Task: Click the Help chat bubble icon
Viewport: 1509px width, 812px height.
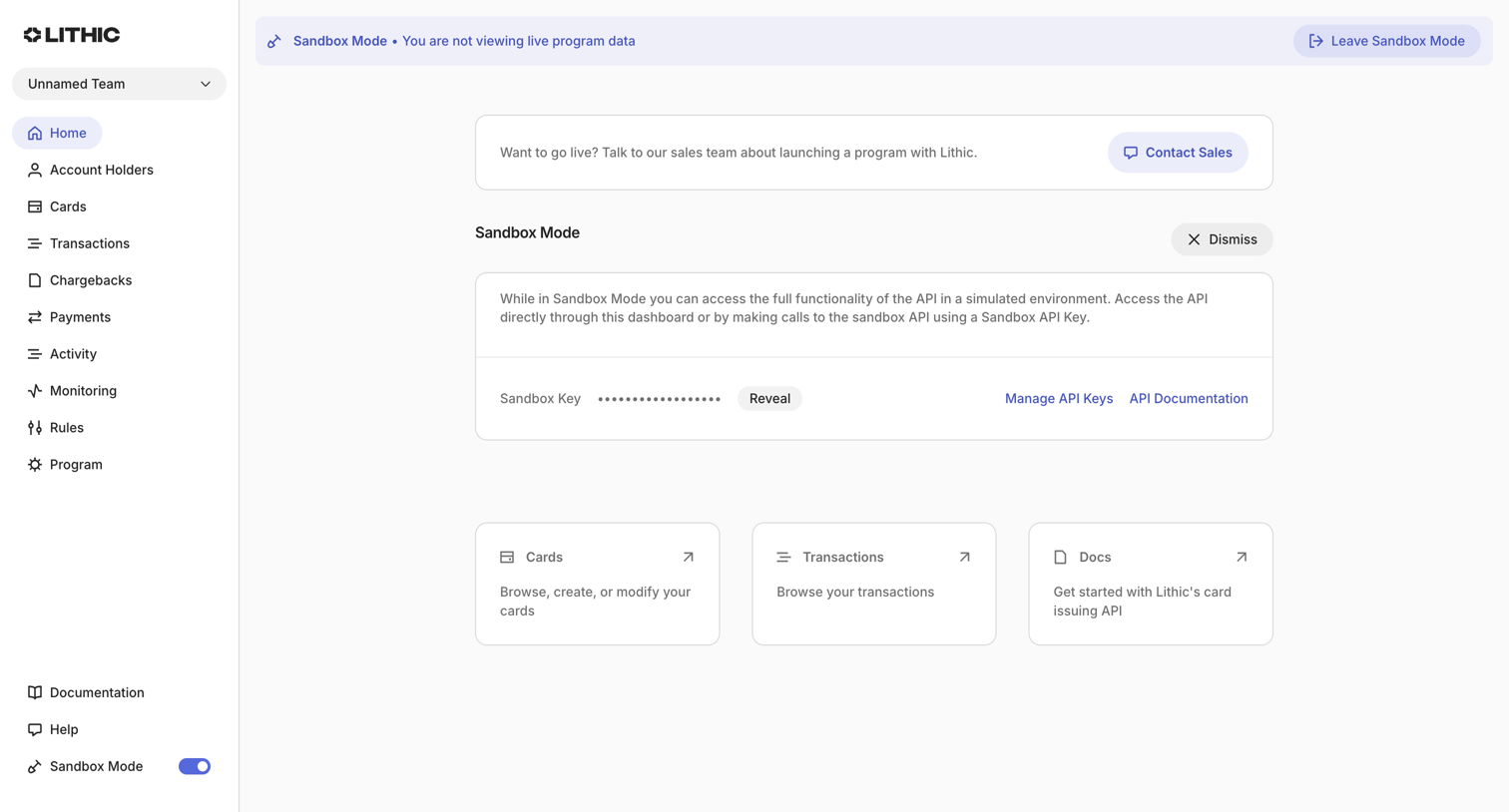Action: pyautogui.click(x=35, y=729)
